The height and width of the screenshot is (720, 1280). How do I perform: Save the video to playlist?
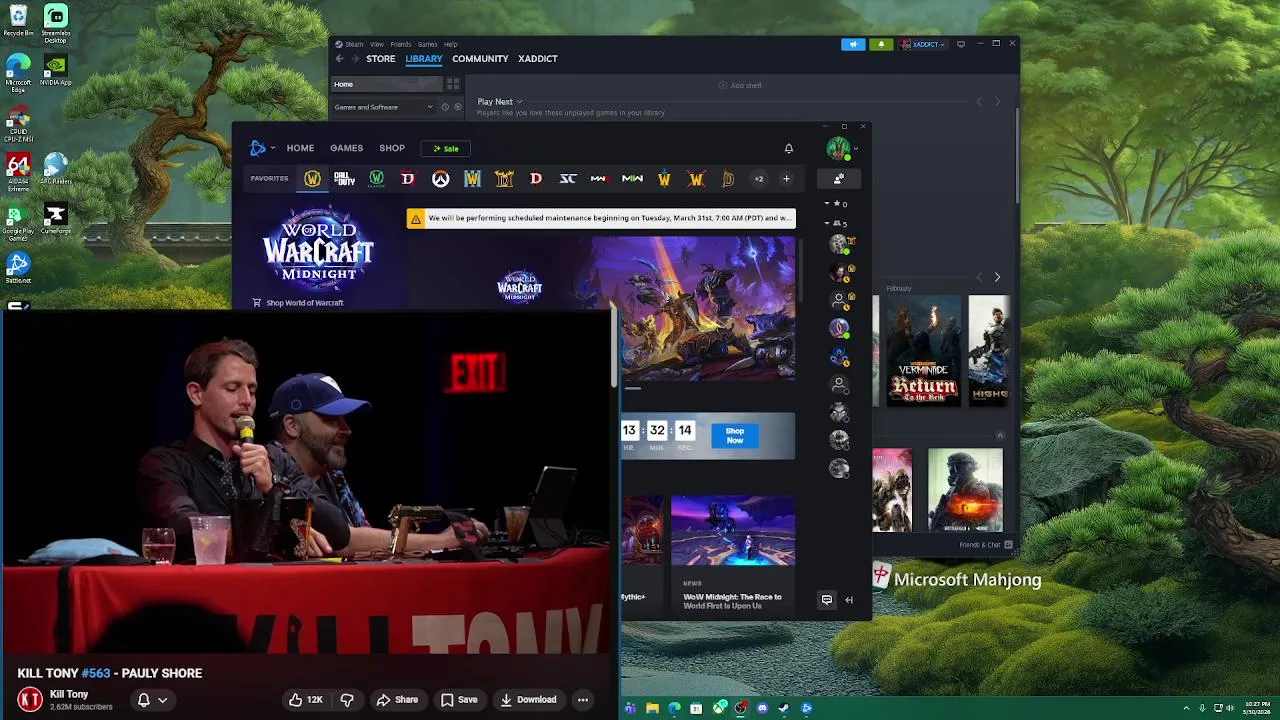pyautogui.click(x=459, y=700)
